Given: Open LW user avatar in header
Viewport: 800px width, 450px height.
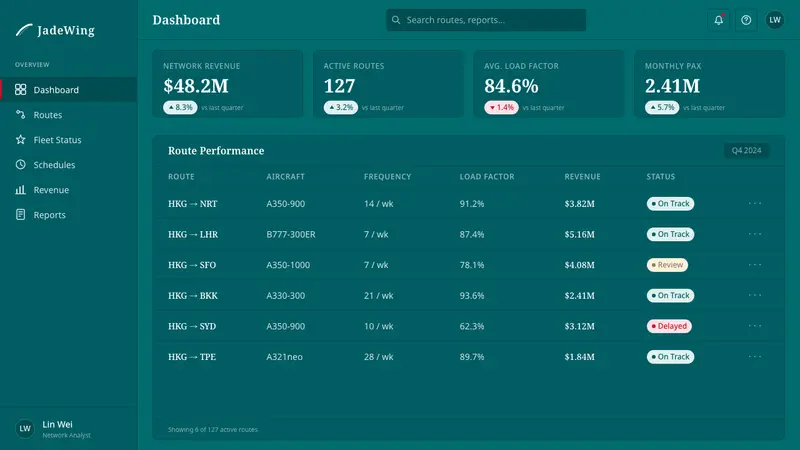Looking at the screenshot, I should 774,20.
